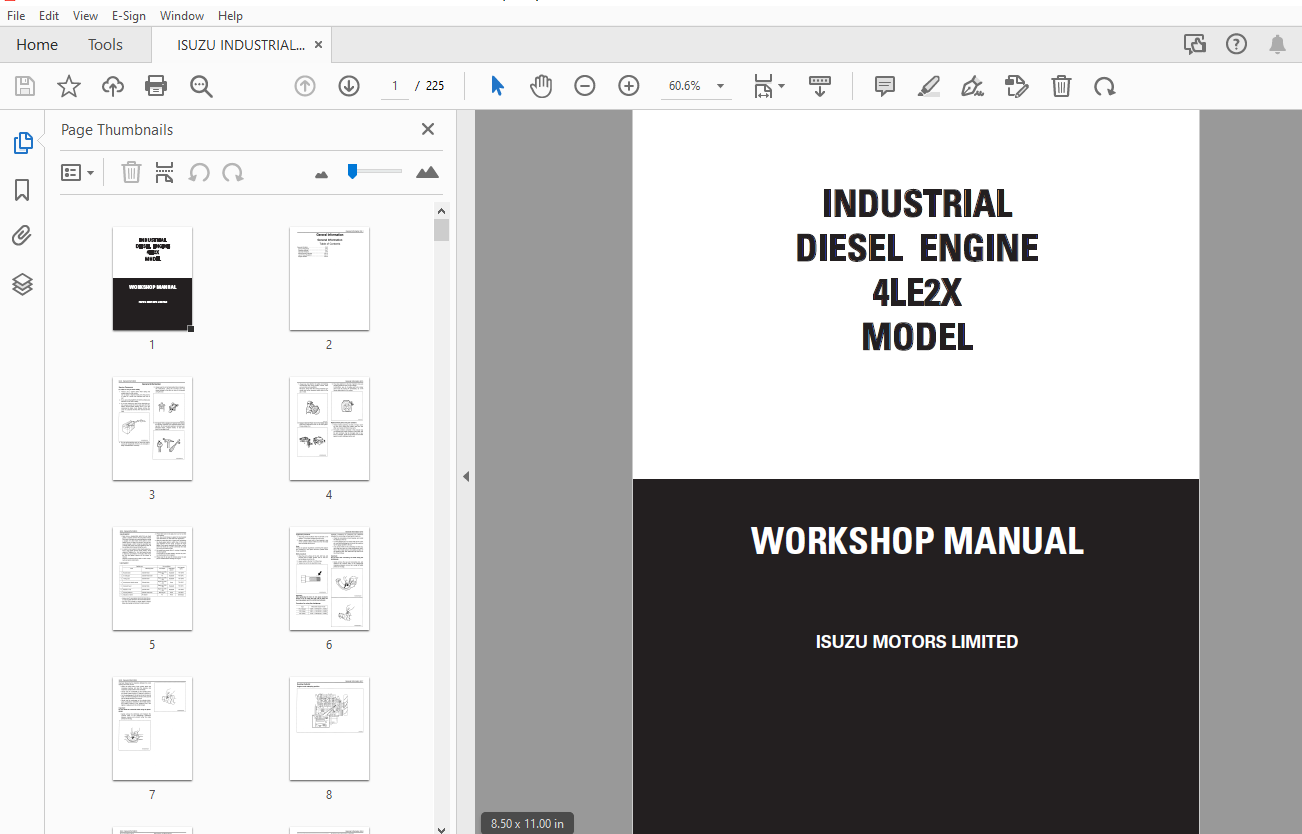Close the ISUZU INDUSTRIAL document tab
This screenshot has height=834, width=1302.
click(x=318, y=45)
